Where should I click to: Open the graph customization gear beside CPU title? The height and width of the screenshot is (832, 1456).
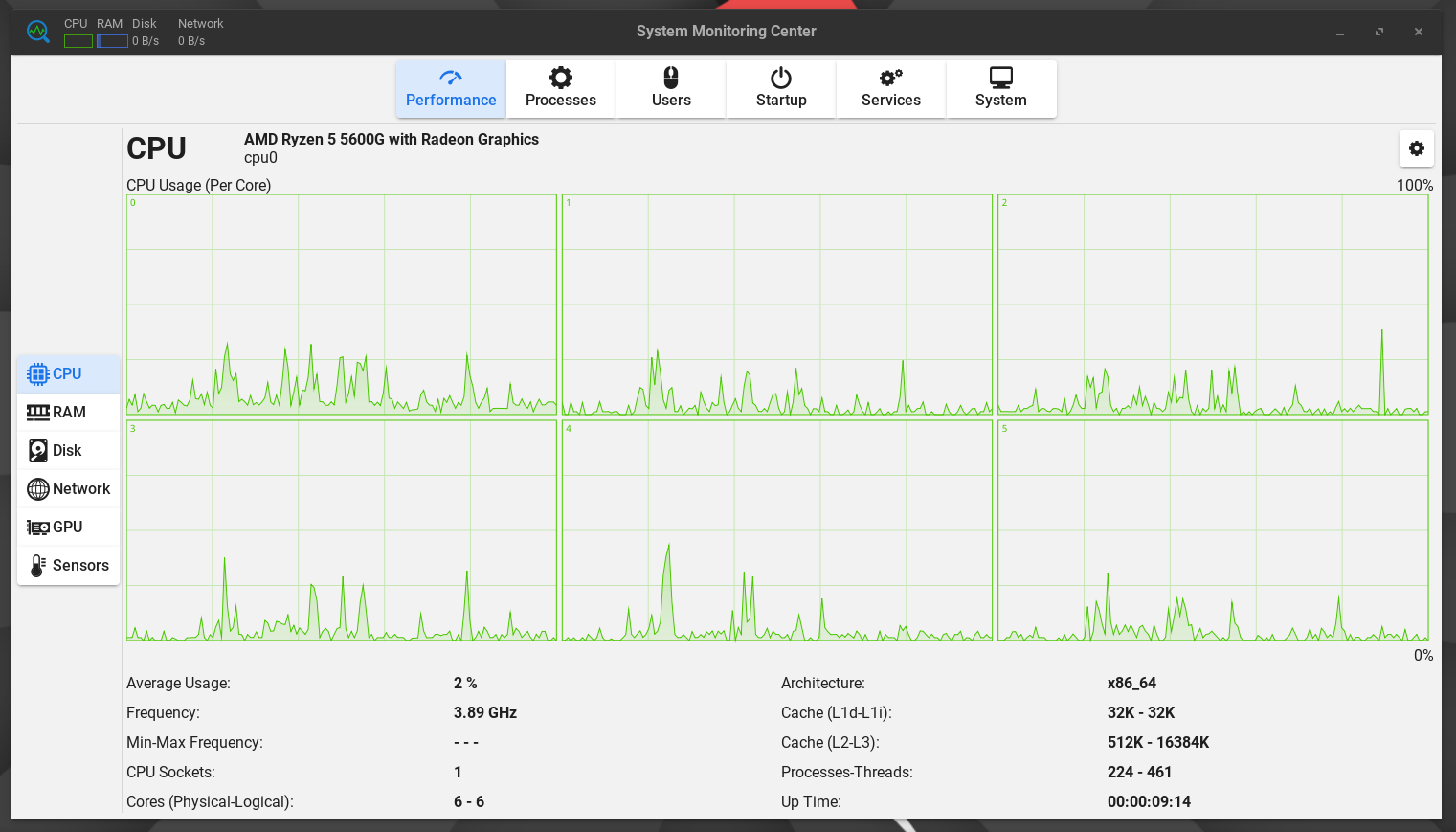coord(1416,148)
